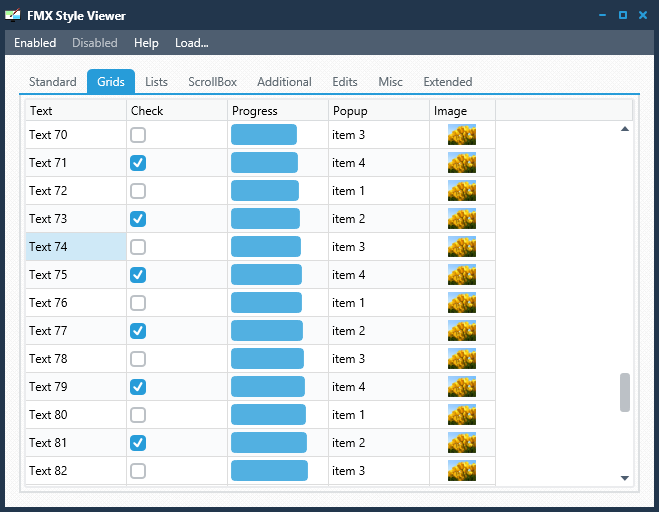Click the Text column header

[76, 111]
